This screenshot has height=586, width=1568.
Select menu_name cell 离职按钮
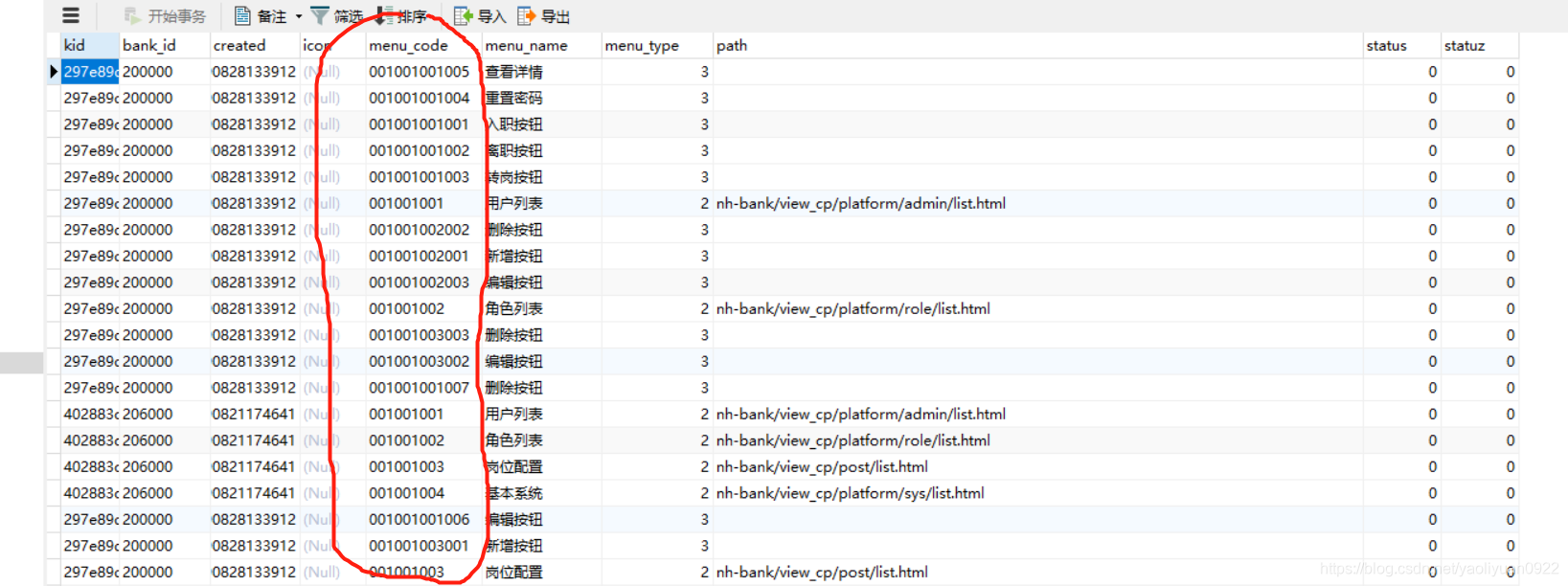coord(540,150)
